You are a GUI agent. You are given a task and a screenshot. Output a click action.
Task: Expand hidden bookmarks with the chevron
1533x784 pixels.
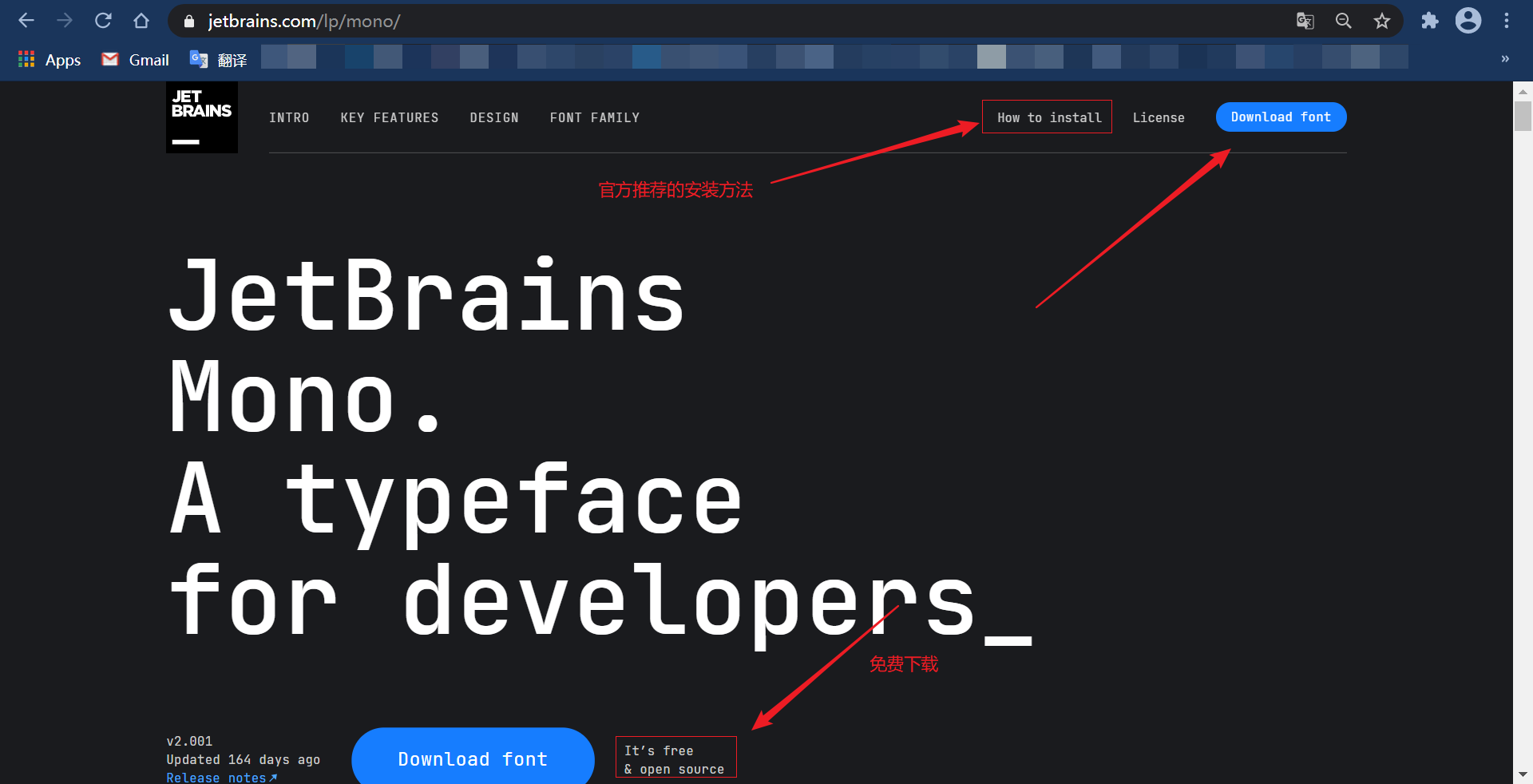1506,59
